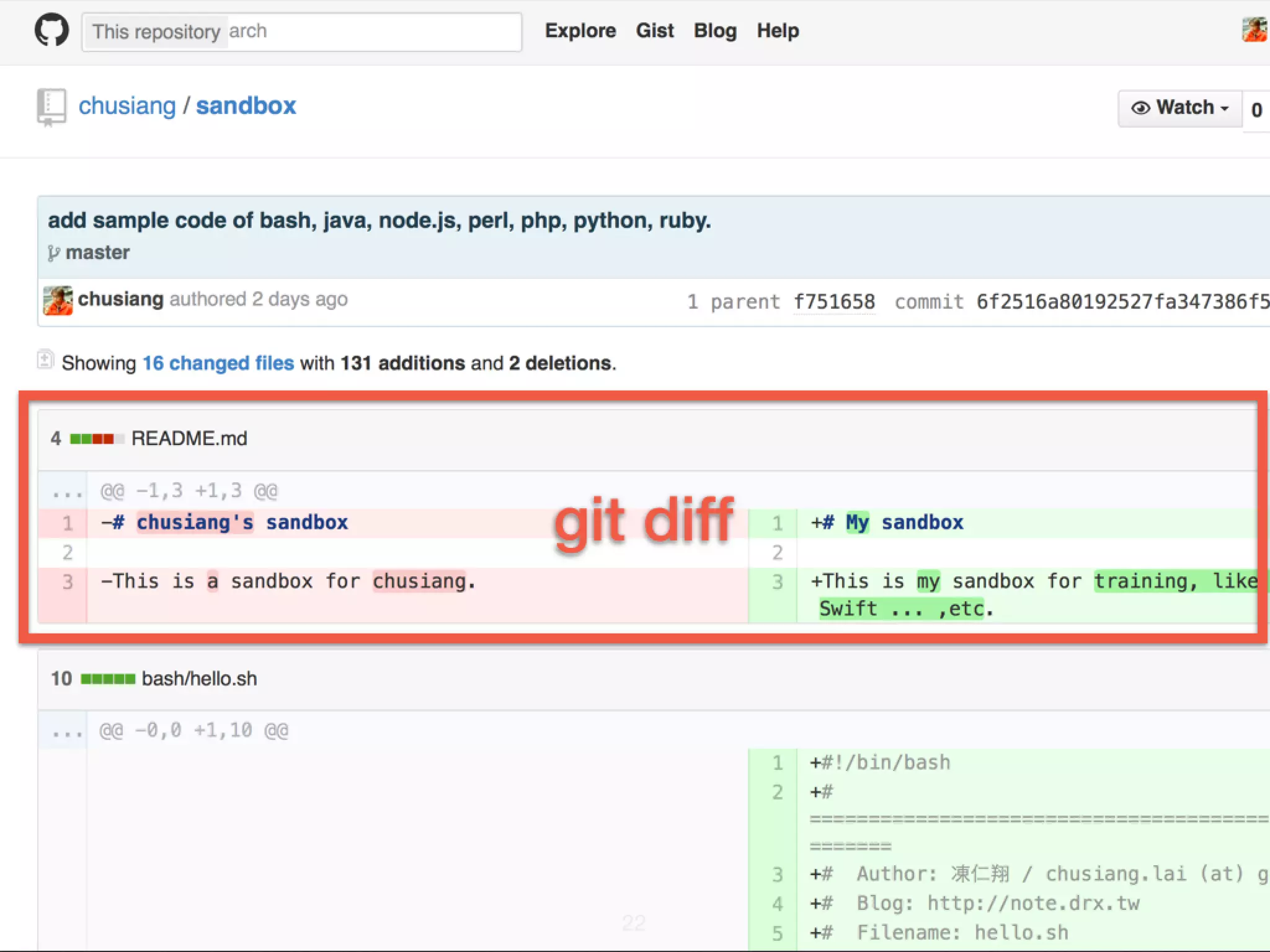
Task: Open parent commit f751658
Action: [x=834, y=302]
